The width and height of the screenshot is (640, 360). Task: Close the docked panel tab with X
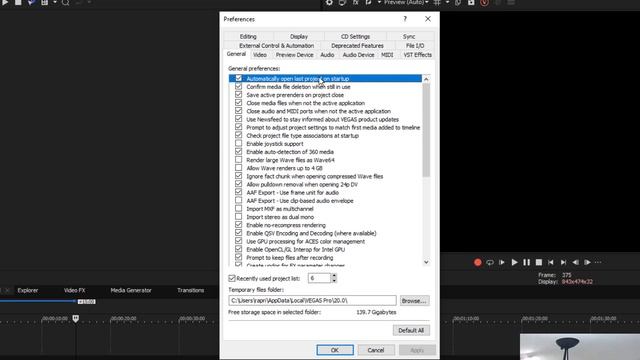click(7, 290)
